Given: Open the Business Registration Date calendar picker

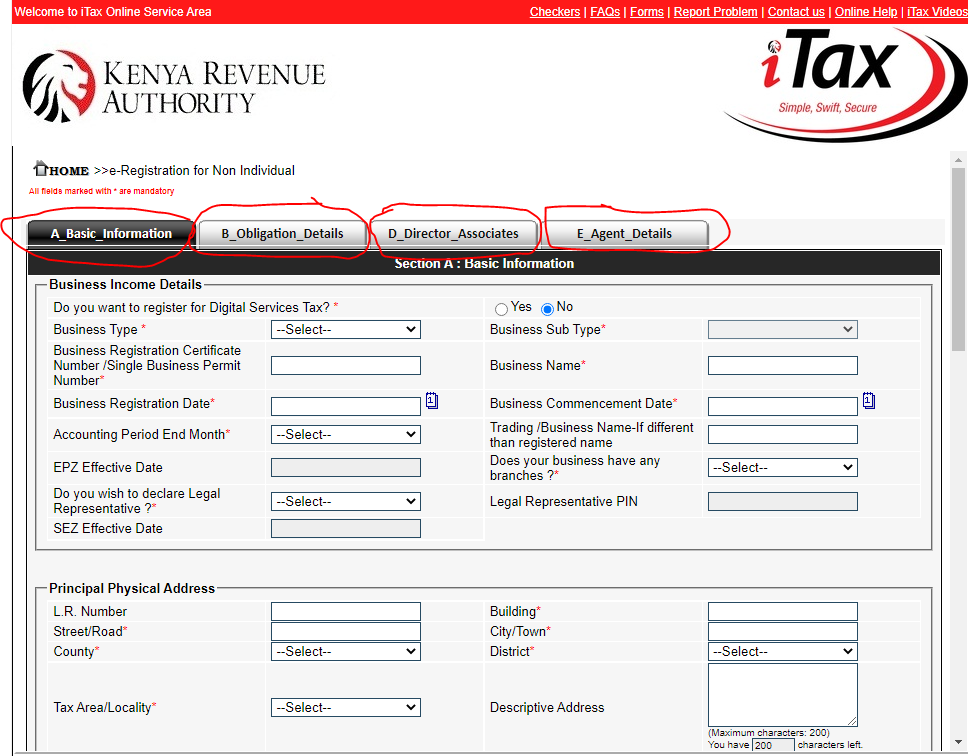Looking at the screenshot, I should coord(431,400).
